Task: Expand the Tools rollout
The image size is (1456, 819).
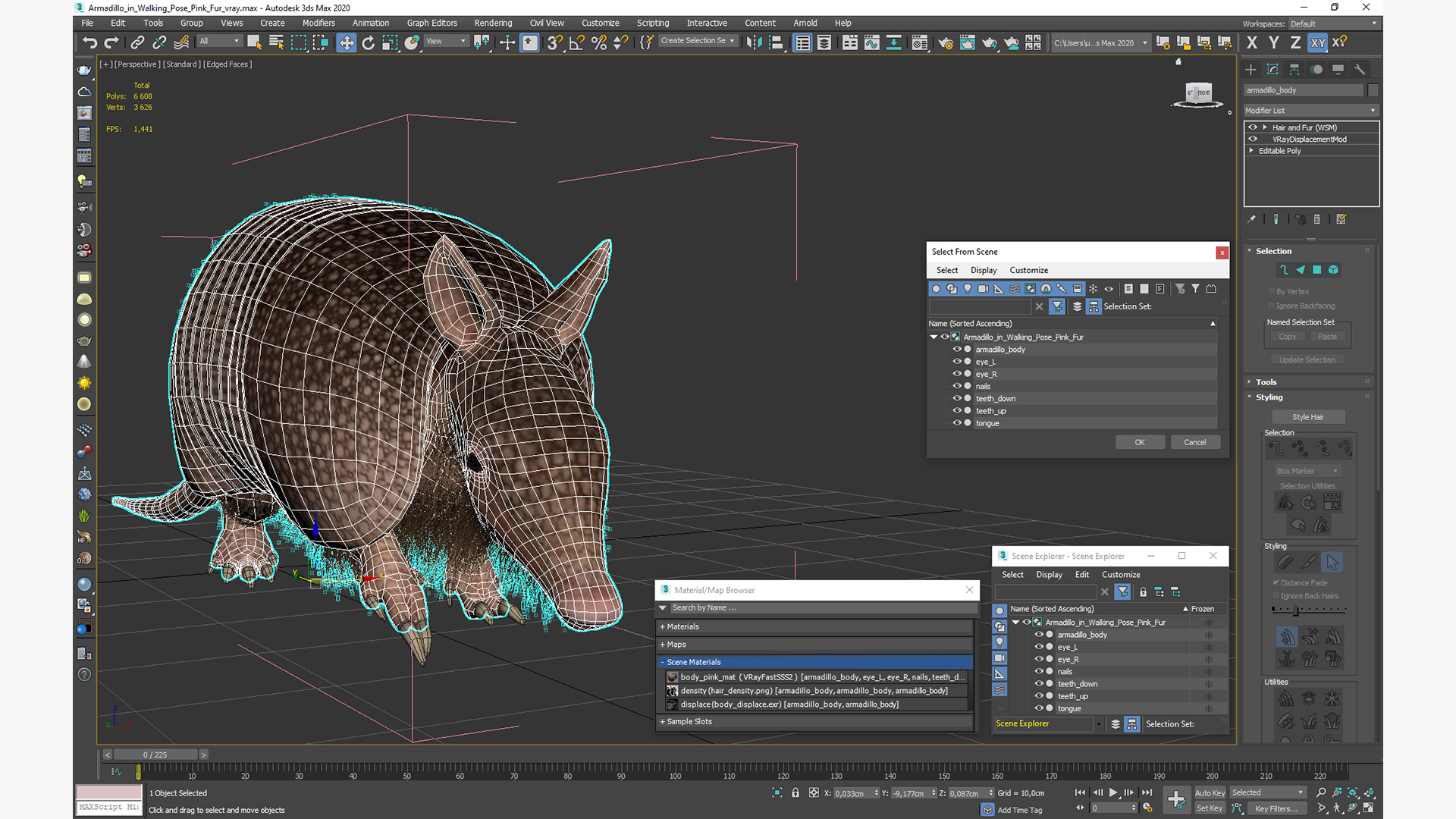Action: [1266, 382]
